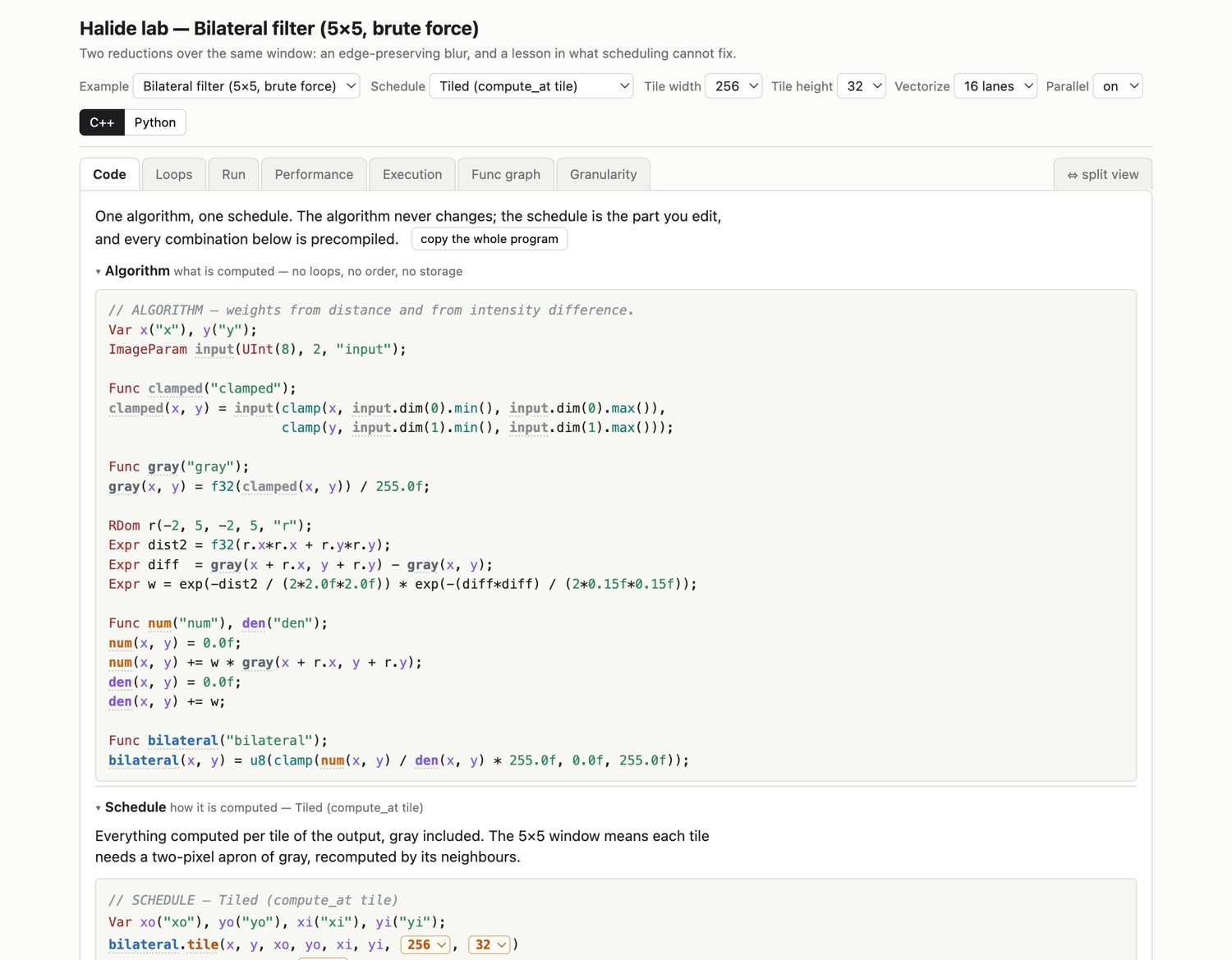
Task: Click the Expr w = exp(...) line
Action: 402,585
